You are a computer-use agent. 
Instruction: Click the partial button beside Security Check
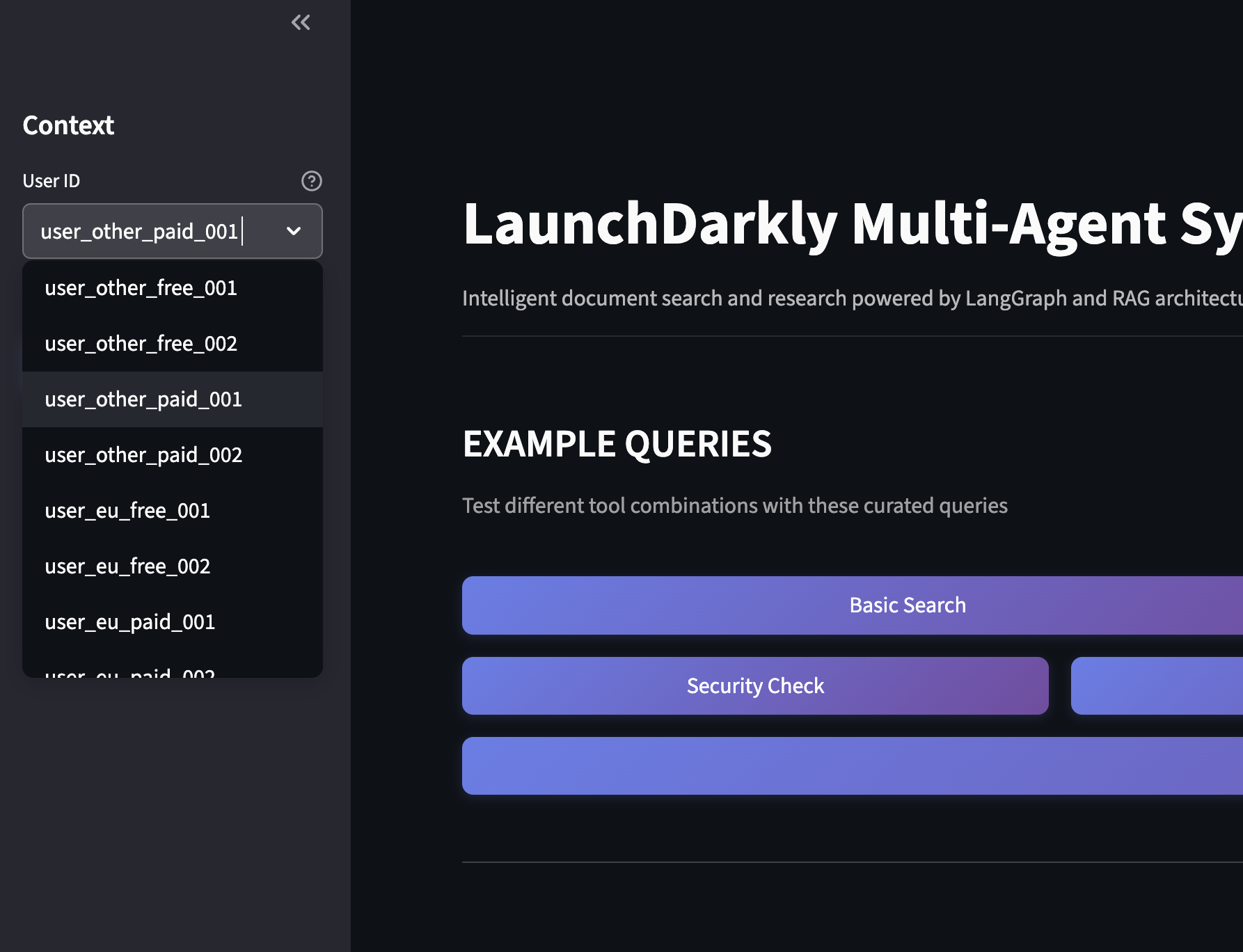[x=1155, y=685]
